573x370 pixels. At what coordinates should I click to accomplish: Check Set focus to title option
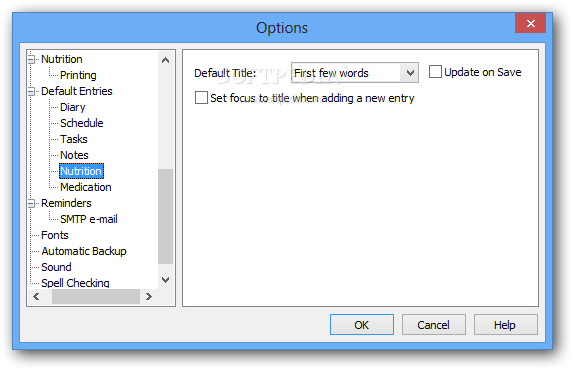[201, 98]
